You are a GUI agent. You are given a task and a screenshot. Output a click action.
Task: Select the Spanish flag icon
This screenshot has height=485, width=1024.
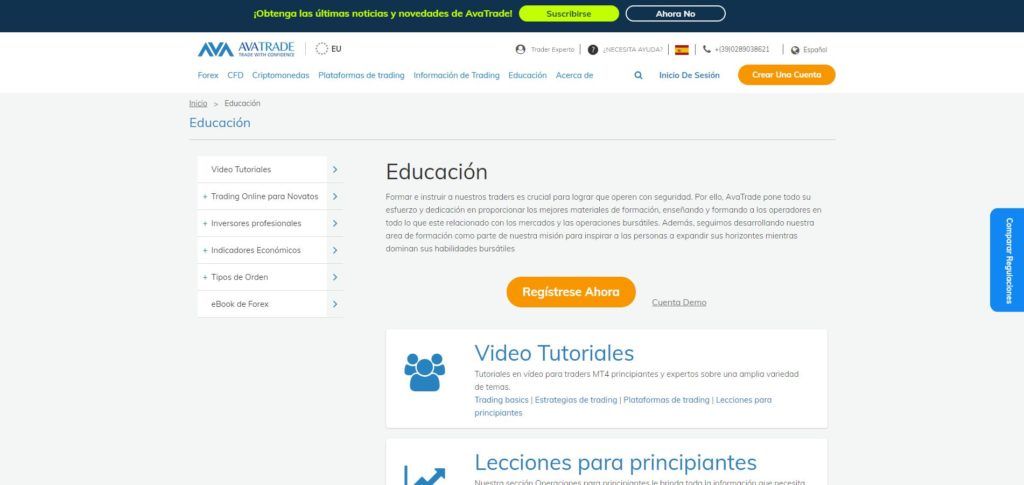pyautogui.click(x=682, y=50)
